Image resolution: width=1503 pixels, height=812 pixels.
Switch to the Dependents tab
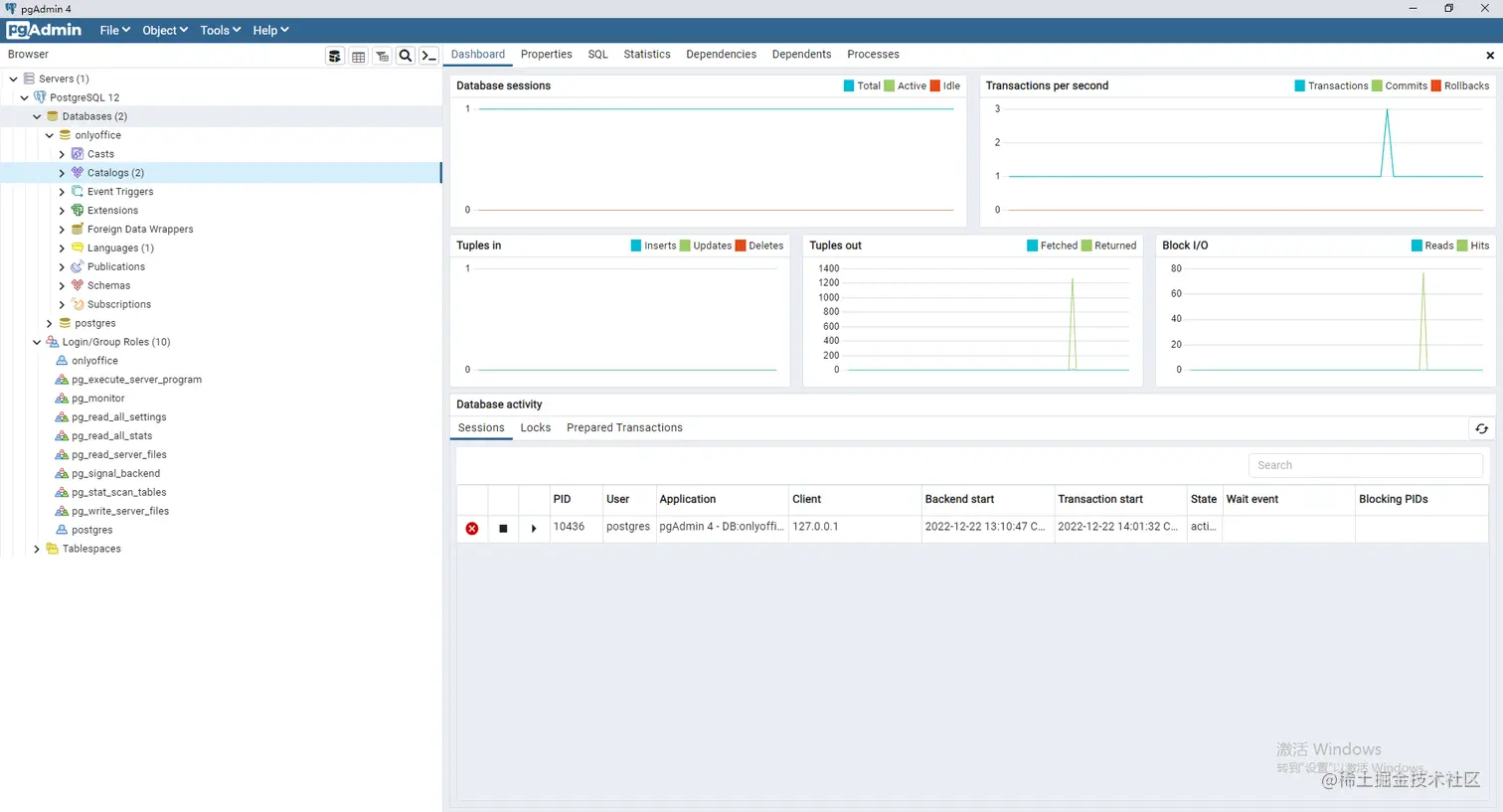[801, 55]
